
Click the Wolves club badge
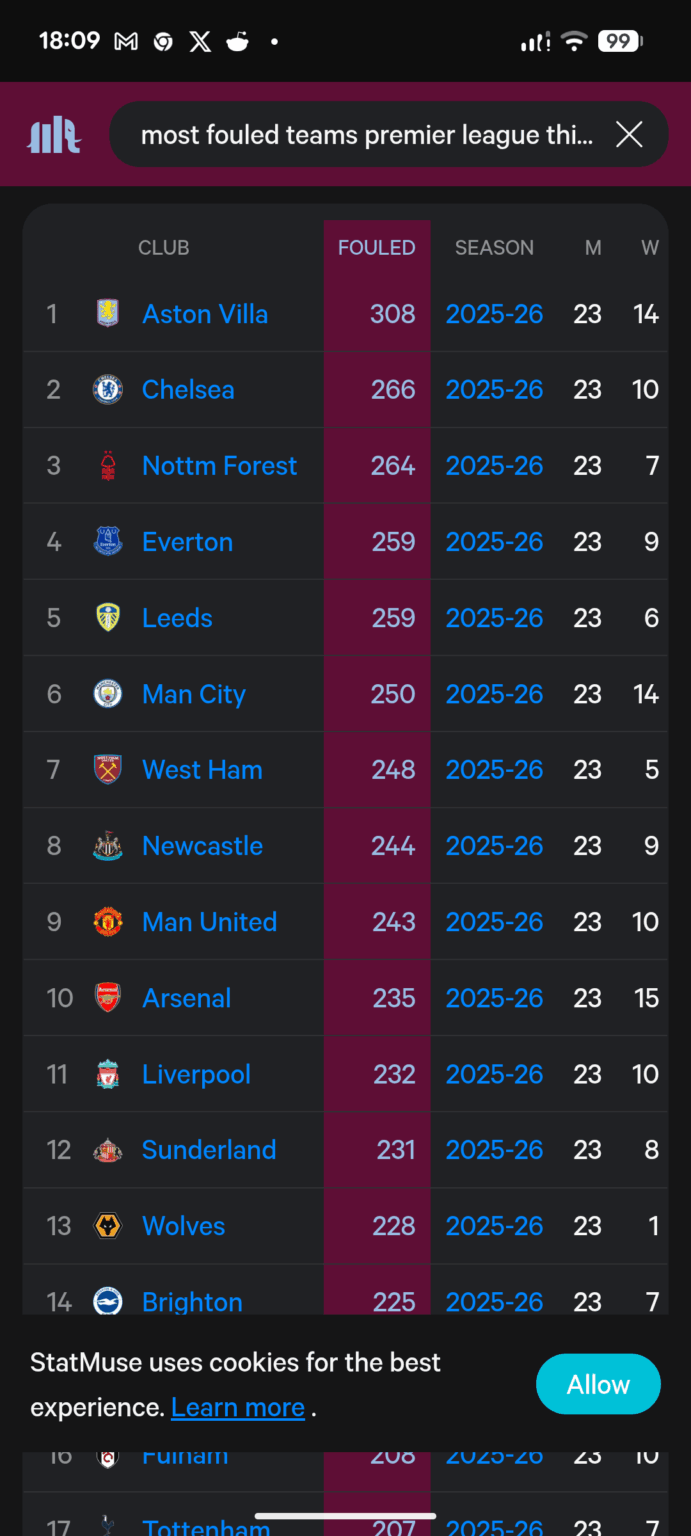[x=106, y=1225]
